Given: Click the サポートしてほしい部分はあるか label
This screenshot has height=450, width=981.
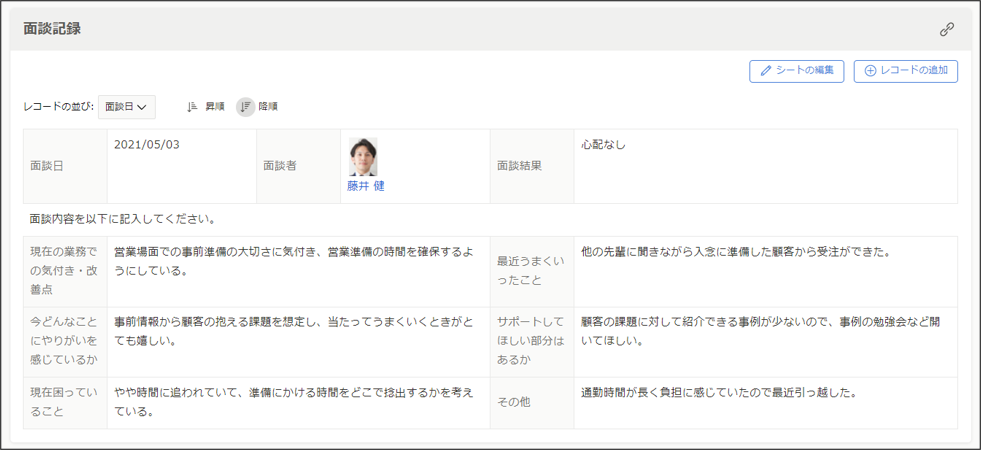Looking at the screenshot, I should tap(531, 341).
